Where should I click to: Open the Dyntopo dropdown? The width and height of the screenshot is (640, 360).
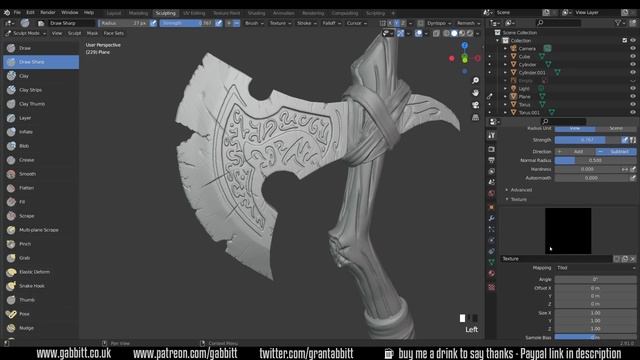point(439,23)
